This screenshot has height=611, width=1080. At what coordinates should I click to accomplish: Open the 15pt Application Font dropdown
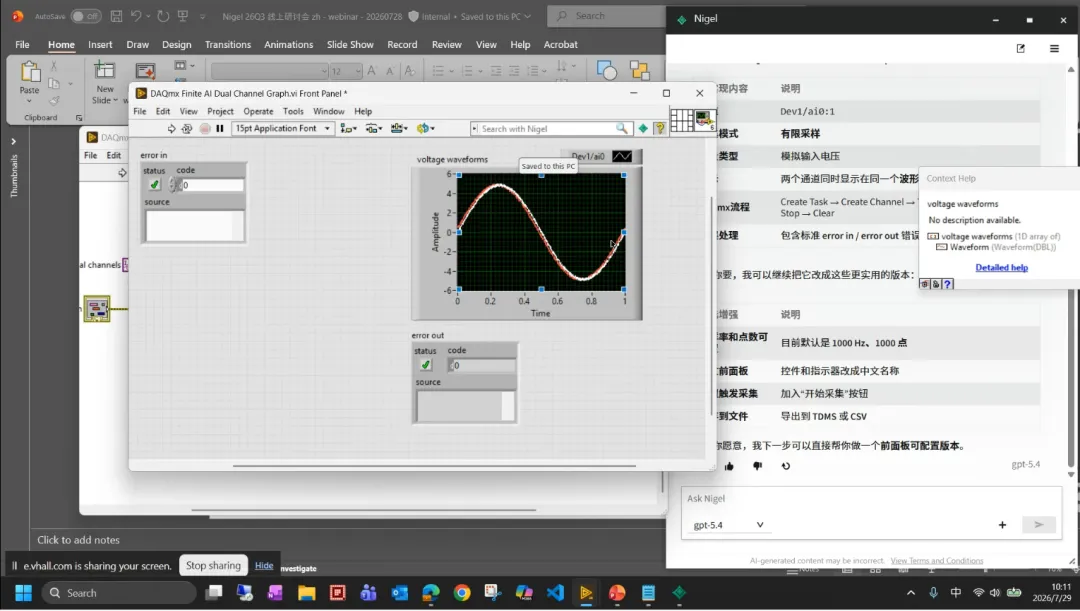coord(283,129)
